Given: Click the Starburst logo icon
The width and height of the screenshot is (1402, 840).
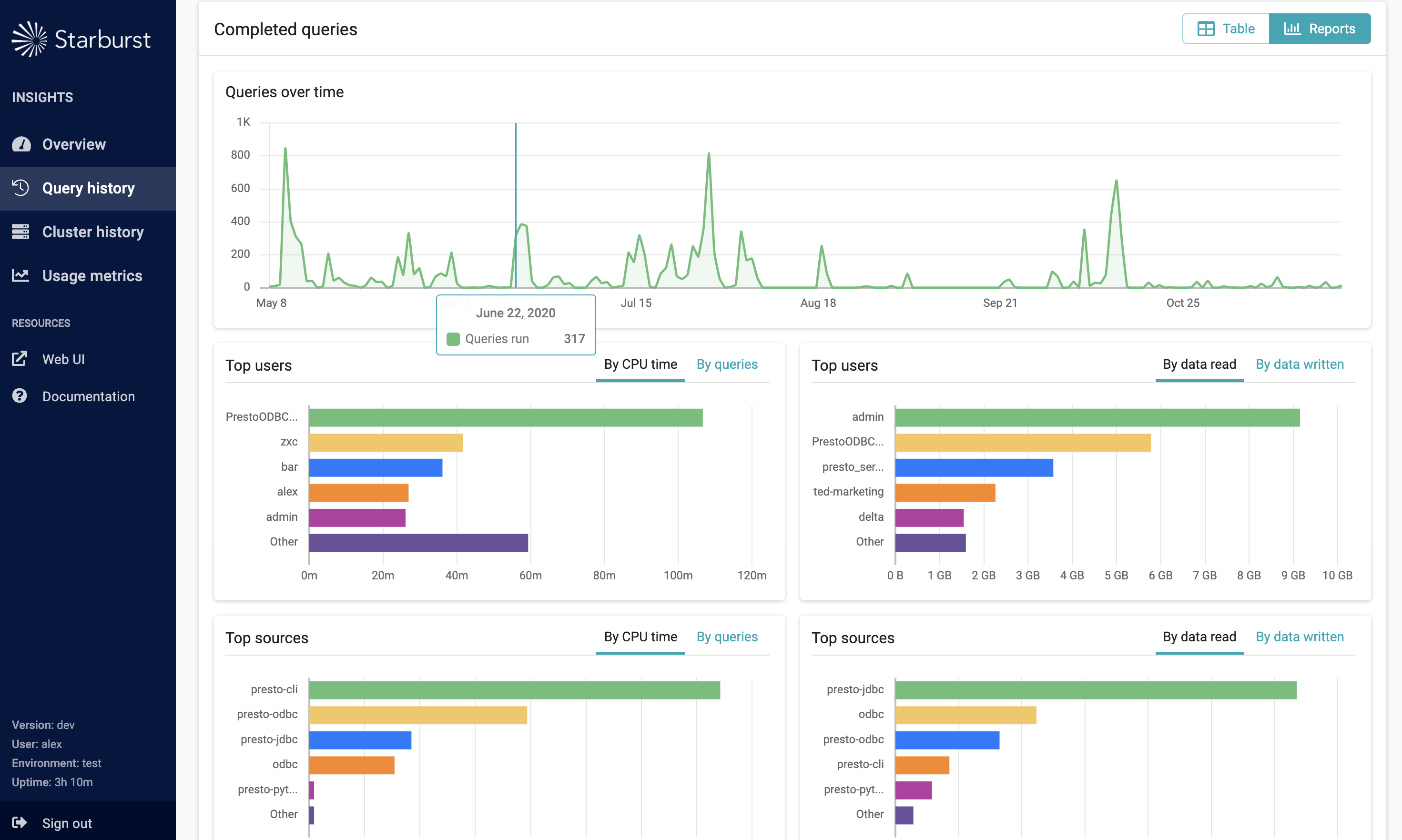Looking at the screenshot, I should (30, 39).
